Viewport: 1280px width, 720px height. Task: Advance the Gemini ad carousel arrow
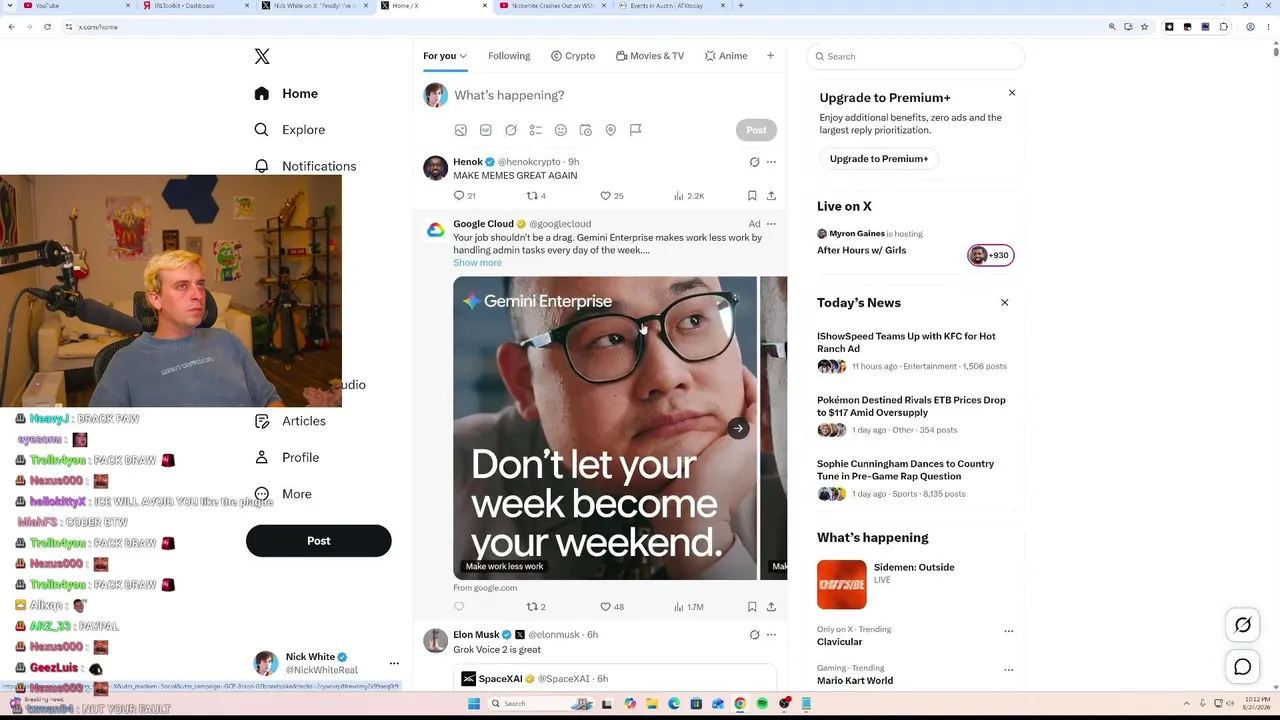[x=738, y=429]
